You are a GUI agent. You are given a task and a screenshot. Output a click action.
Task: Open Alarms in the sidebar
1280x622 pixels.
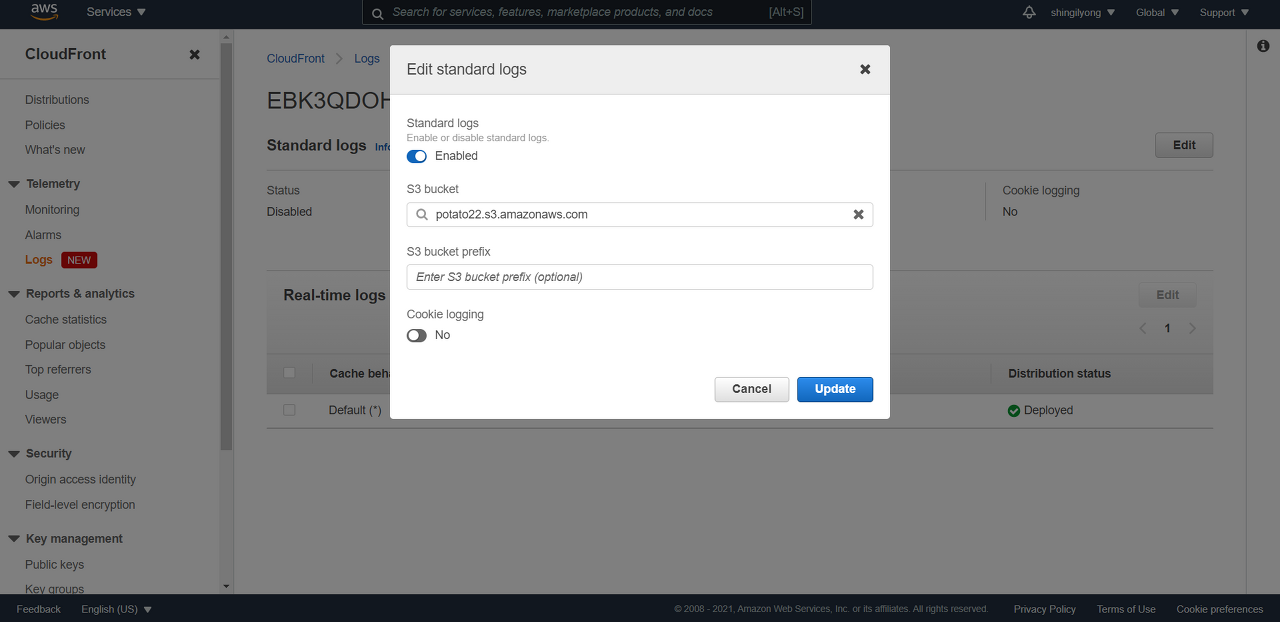coord(43,235)
